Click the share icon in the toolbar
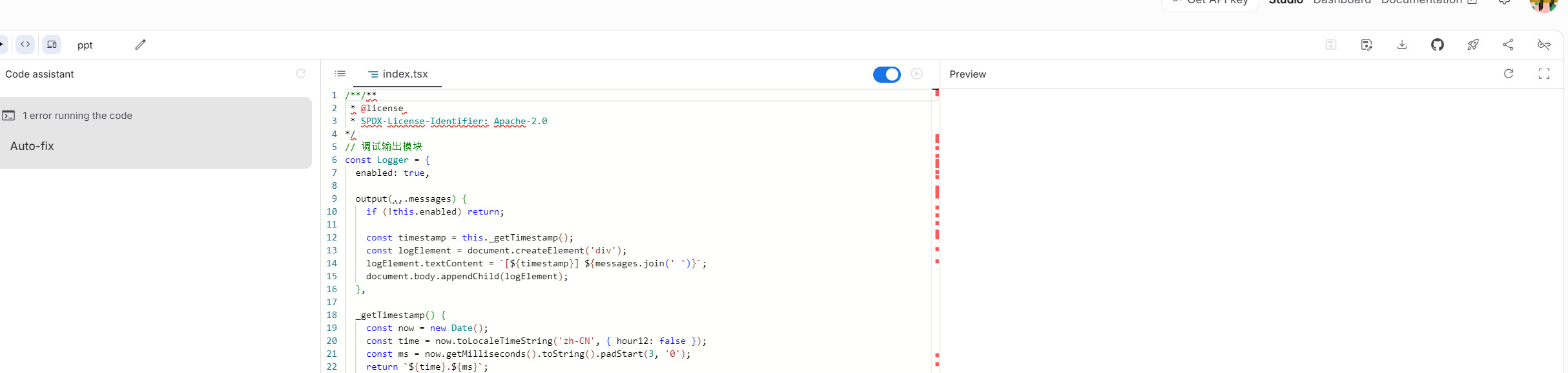The width and height of the screenshot is (1568, 373). point(1508,45)
